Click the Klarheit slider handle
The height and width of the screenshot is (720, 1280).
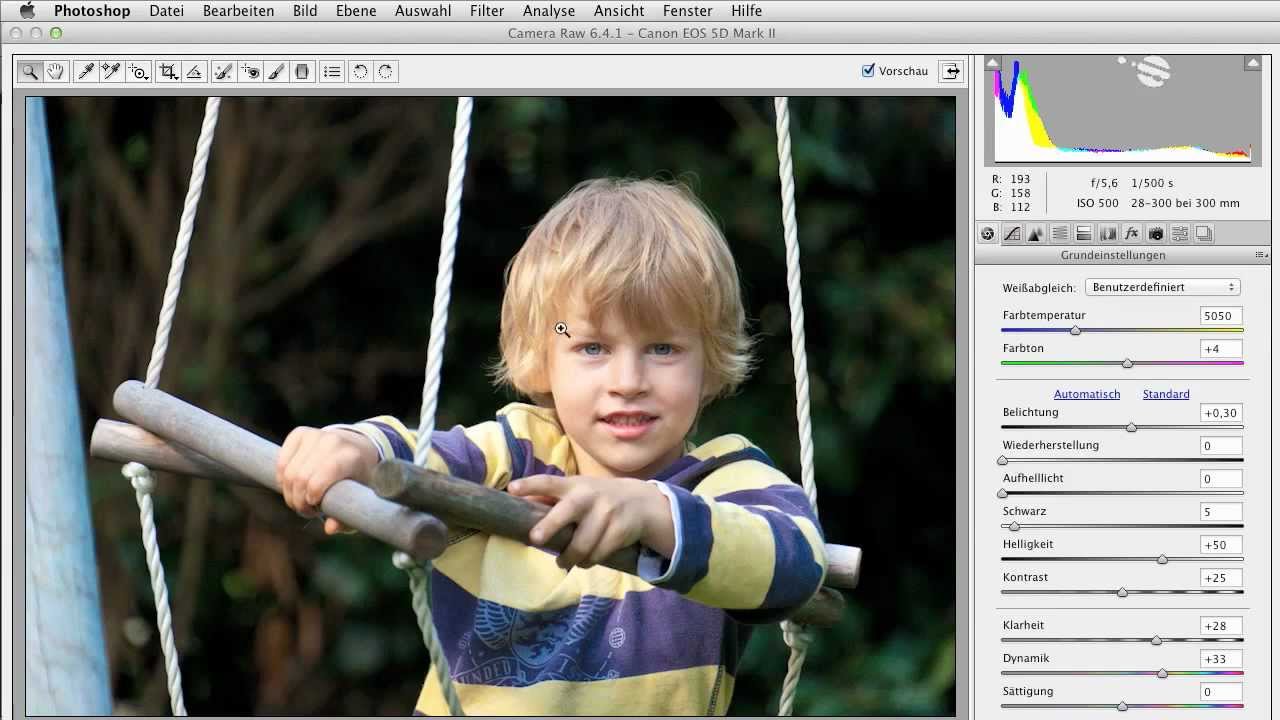[1156, 640]
